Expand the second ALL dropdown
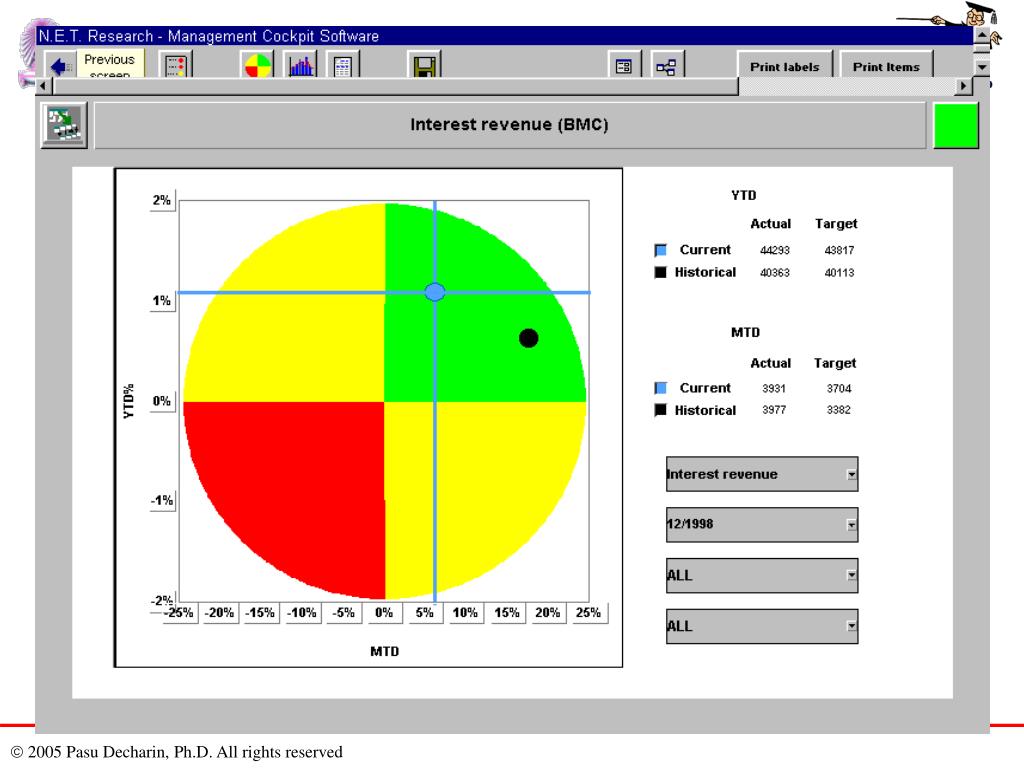Screen dimensions: 1024x768 [852, 626]
